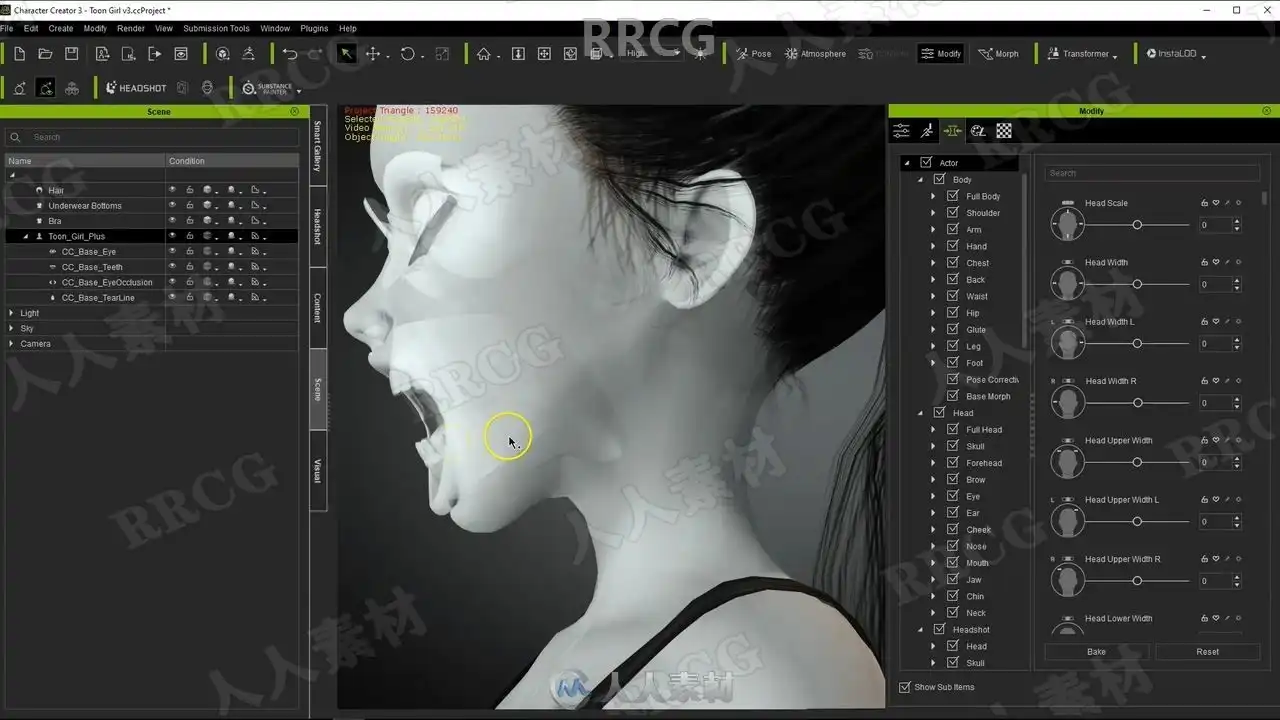This screenshot has height=720, width=1280.
Task: Click the Head Upper Width slider handle
Action: [x=1137, y=462]
